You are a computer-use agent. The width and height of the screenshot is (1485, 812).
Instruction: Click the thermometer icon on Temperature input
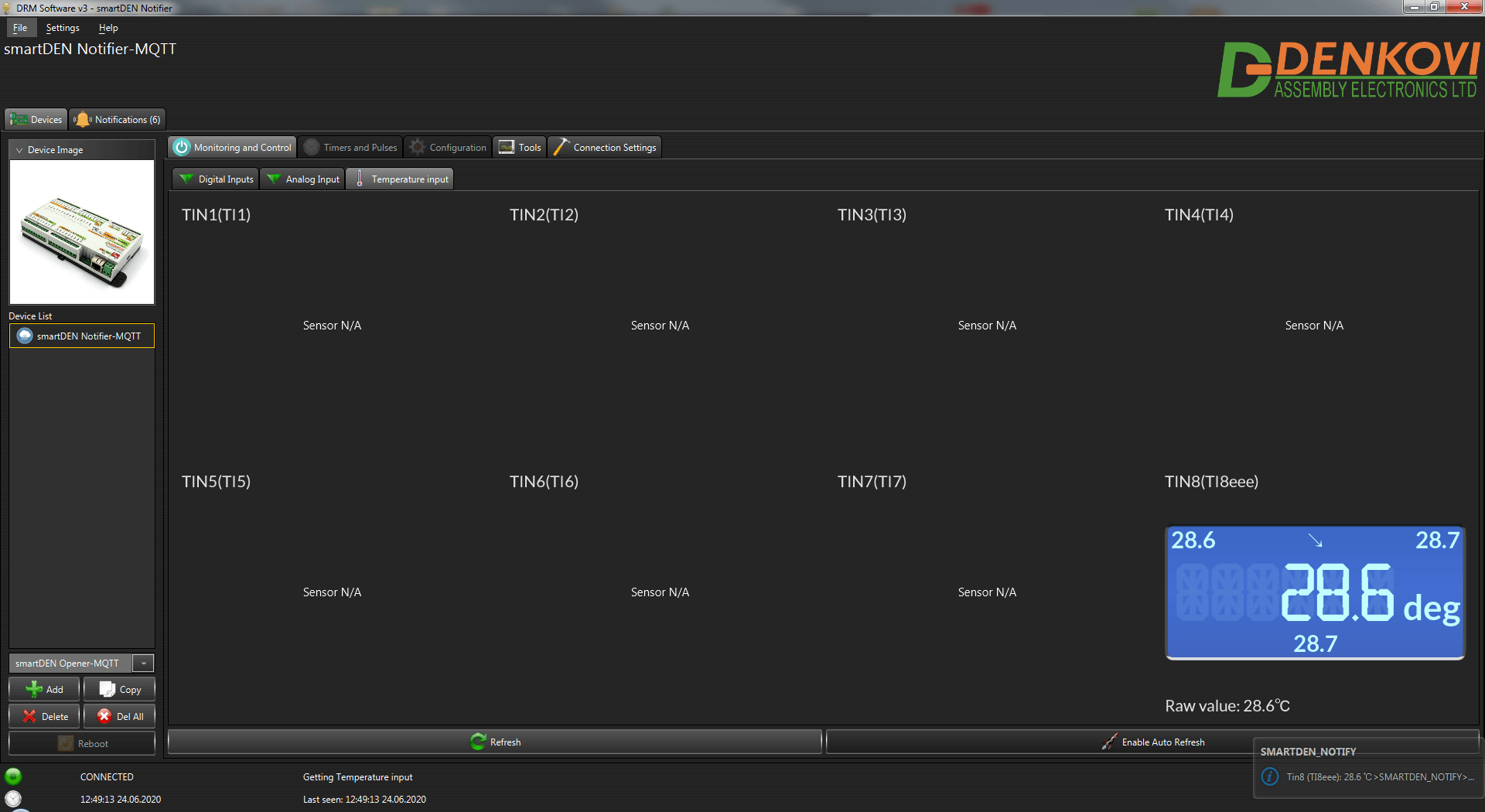[x=360, y=179]
